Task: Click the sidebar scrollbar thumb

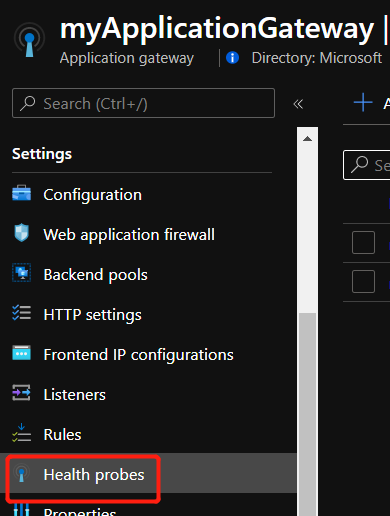Action: [307, 414]
